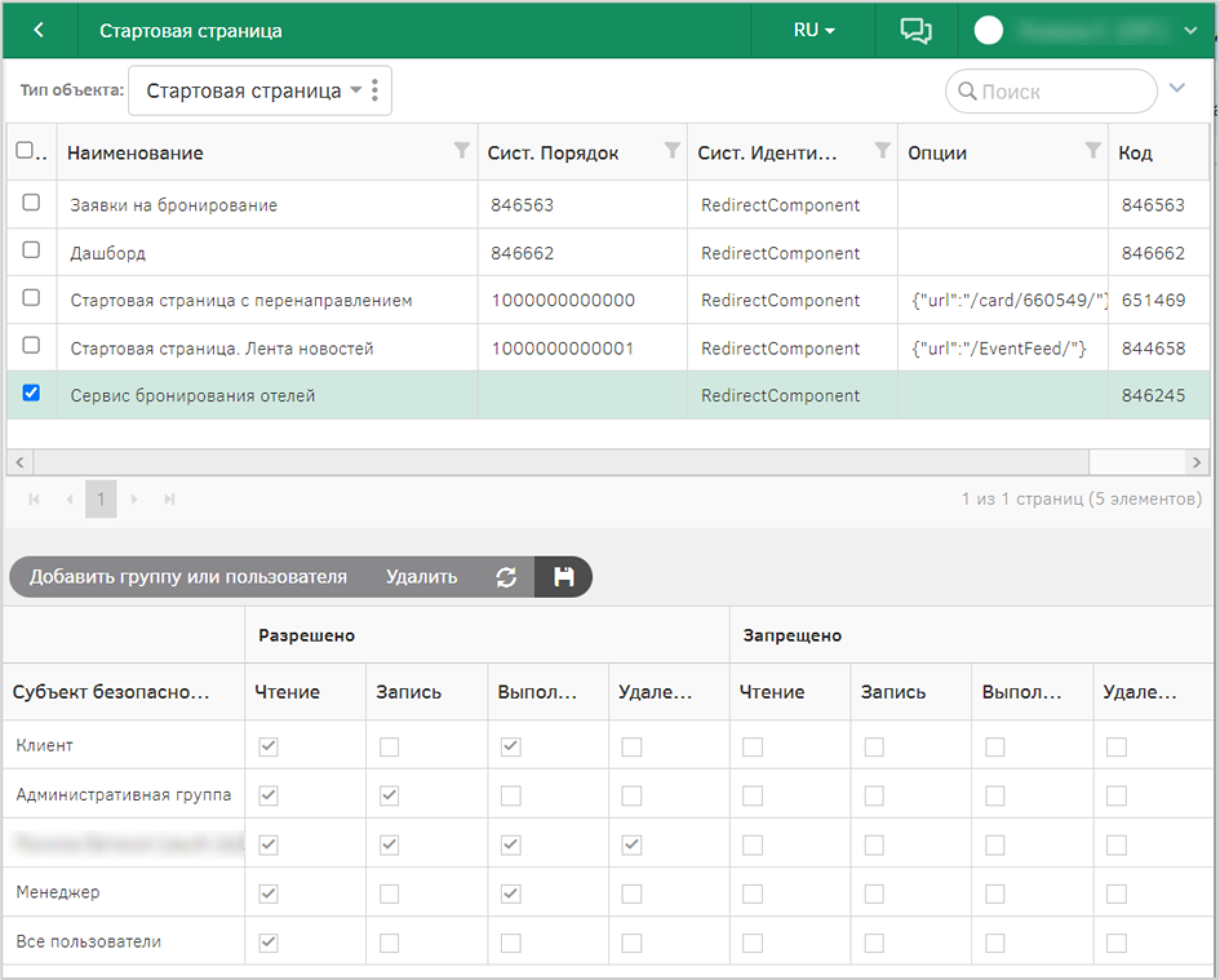Click the Все пользователи subject row
Viewport: 1220px width, 980px height.
point(123,942)
